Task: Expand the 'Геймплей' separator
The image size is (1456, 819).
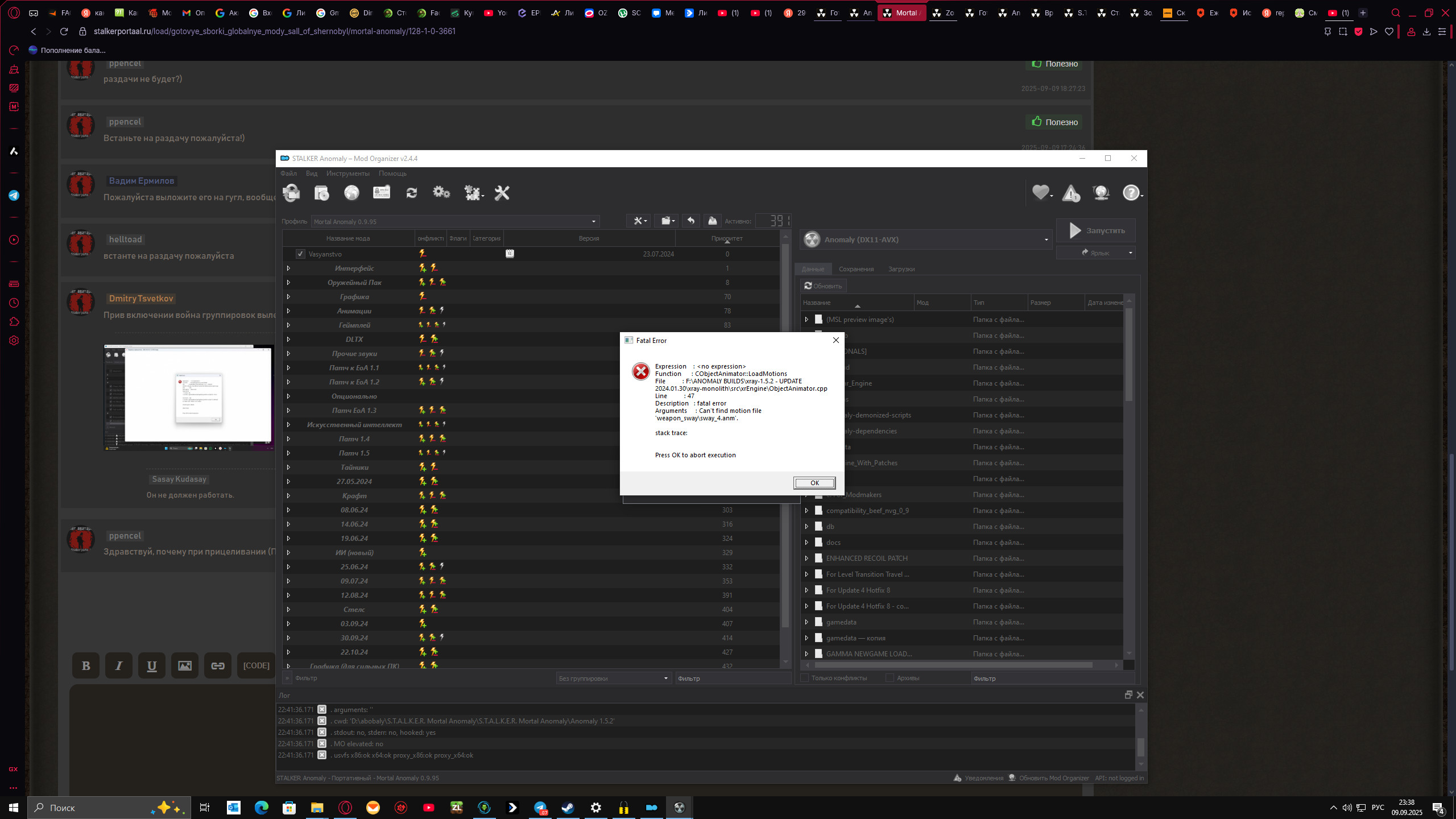Action: 288,325
